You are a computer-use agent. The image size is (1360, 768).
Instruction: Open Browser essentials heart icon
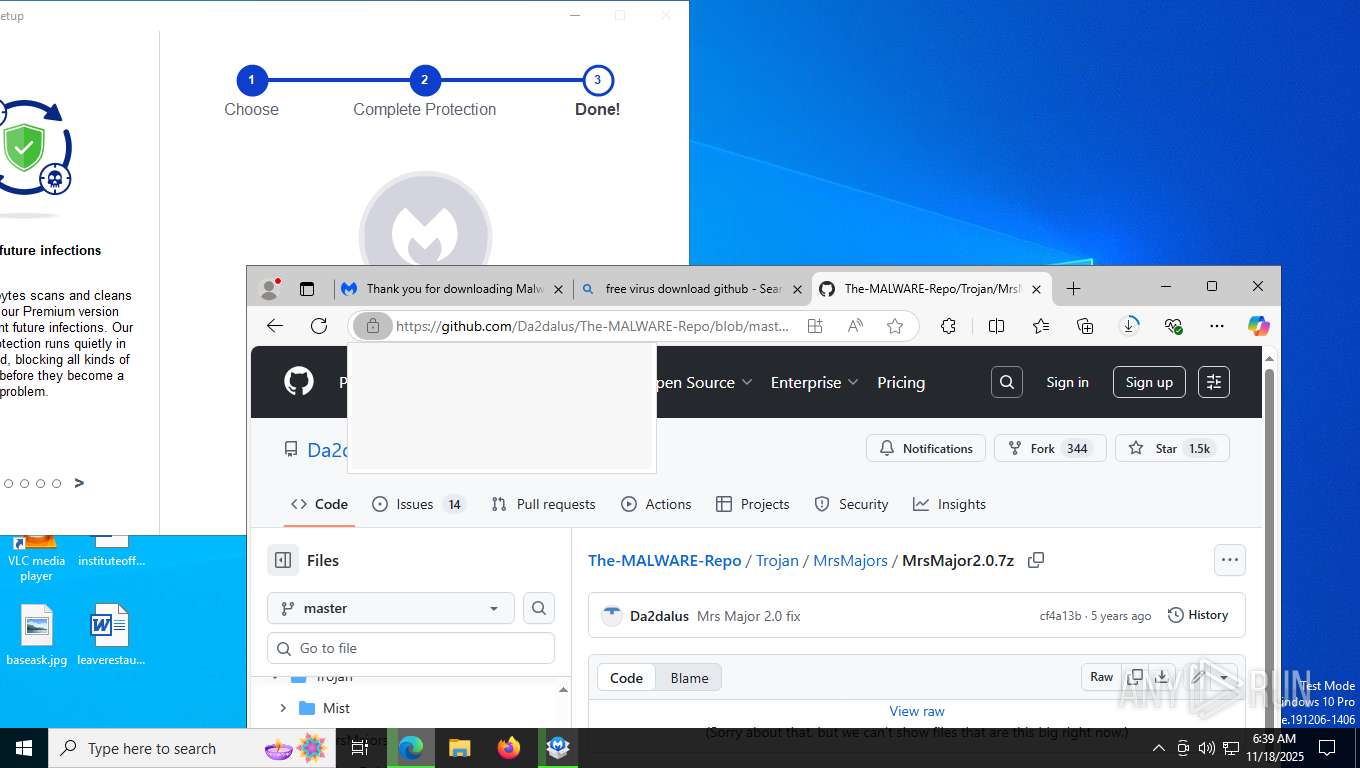(x=1173, y=326)
